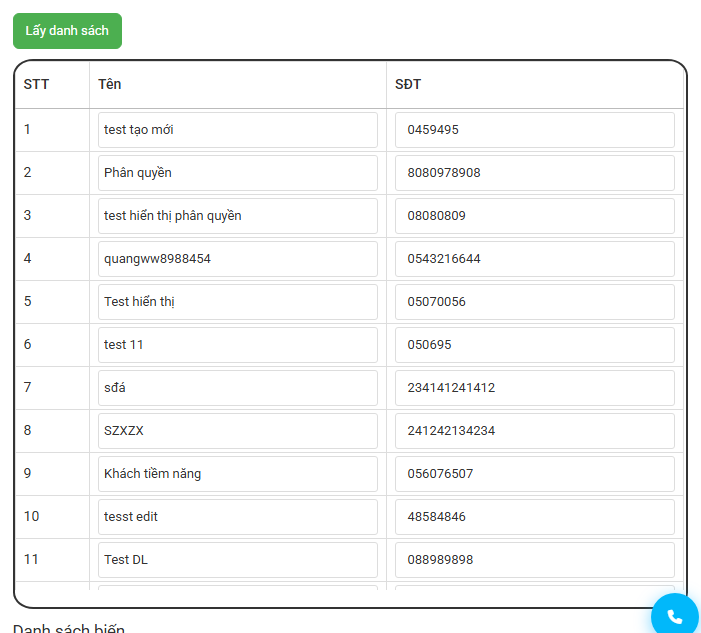Click the blue phone call icon
Viewport: 701px width, 633px height.
click(x=674, y=616)
